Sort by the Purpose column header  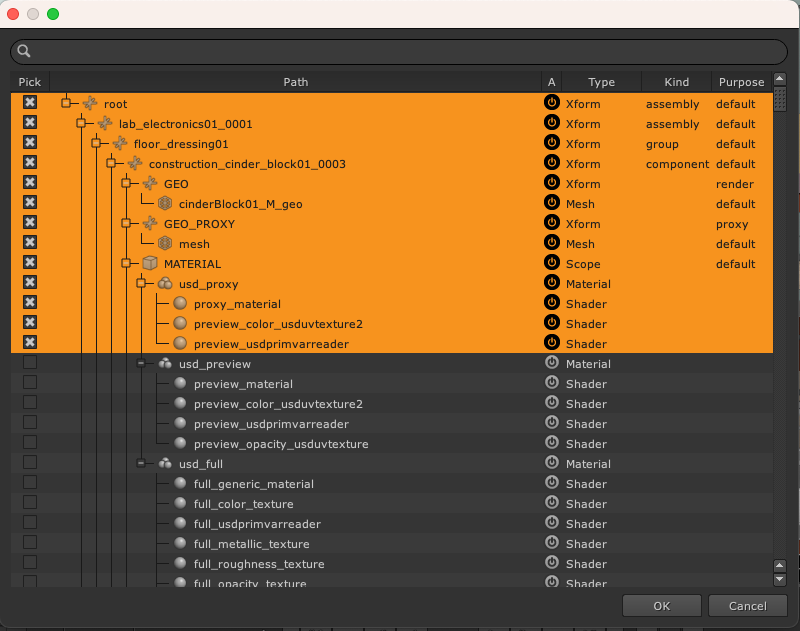(x=740, y=82)
